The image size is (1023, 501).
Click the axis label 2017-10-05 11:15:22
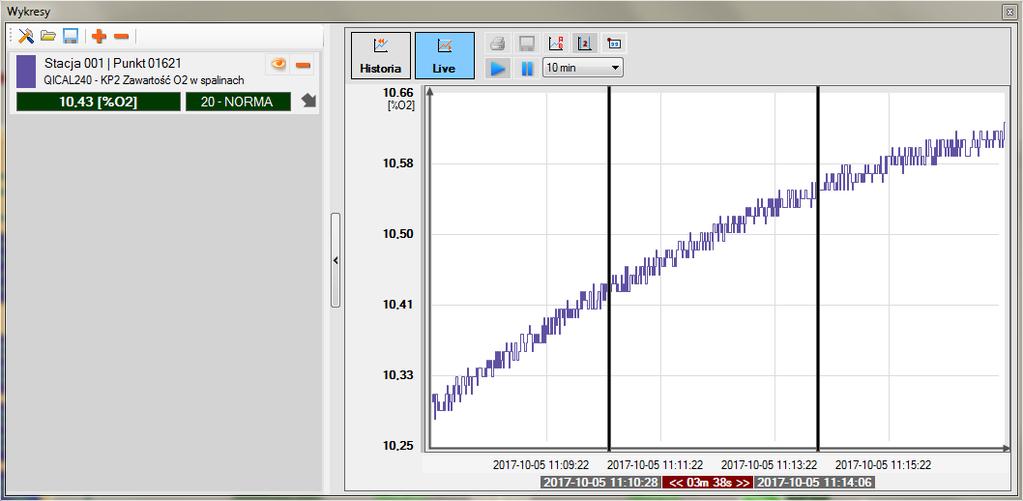point(883,465)
